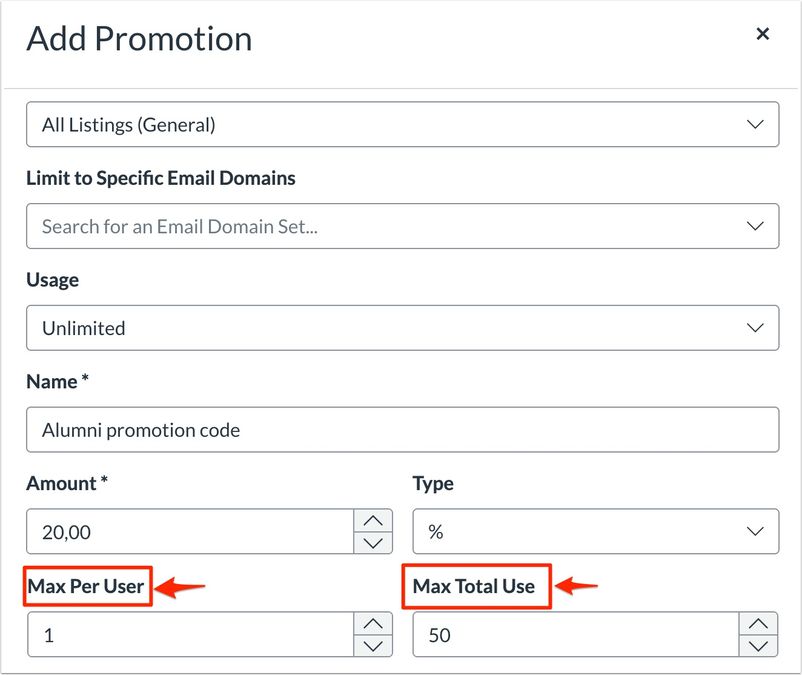Decrement Max Total Use value
The image size is (802, 675).
(758, 646)
